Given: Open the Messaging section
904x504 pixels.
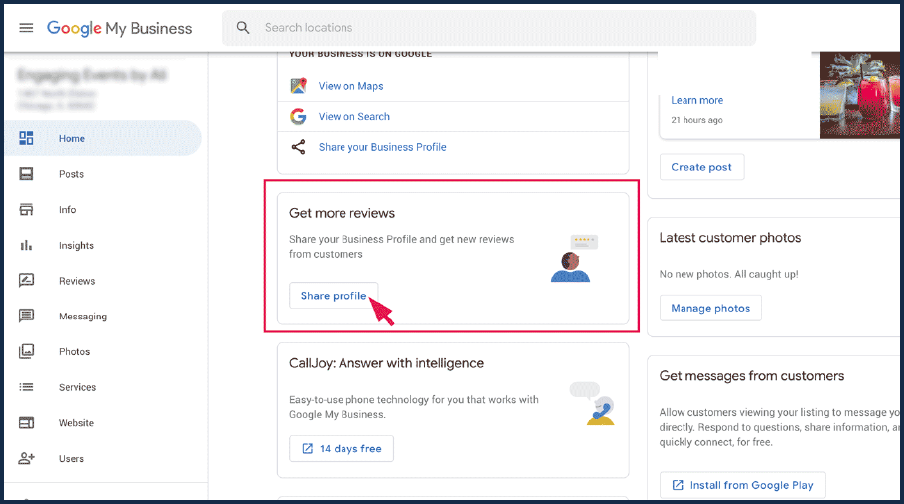Looking at the screenshot, I should click(x=83, y=317).
